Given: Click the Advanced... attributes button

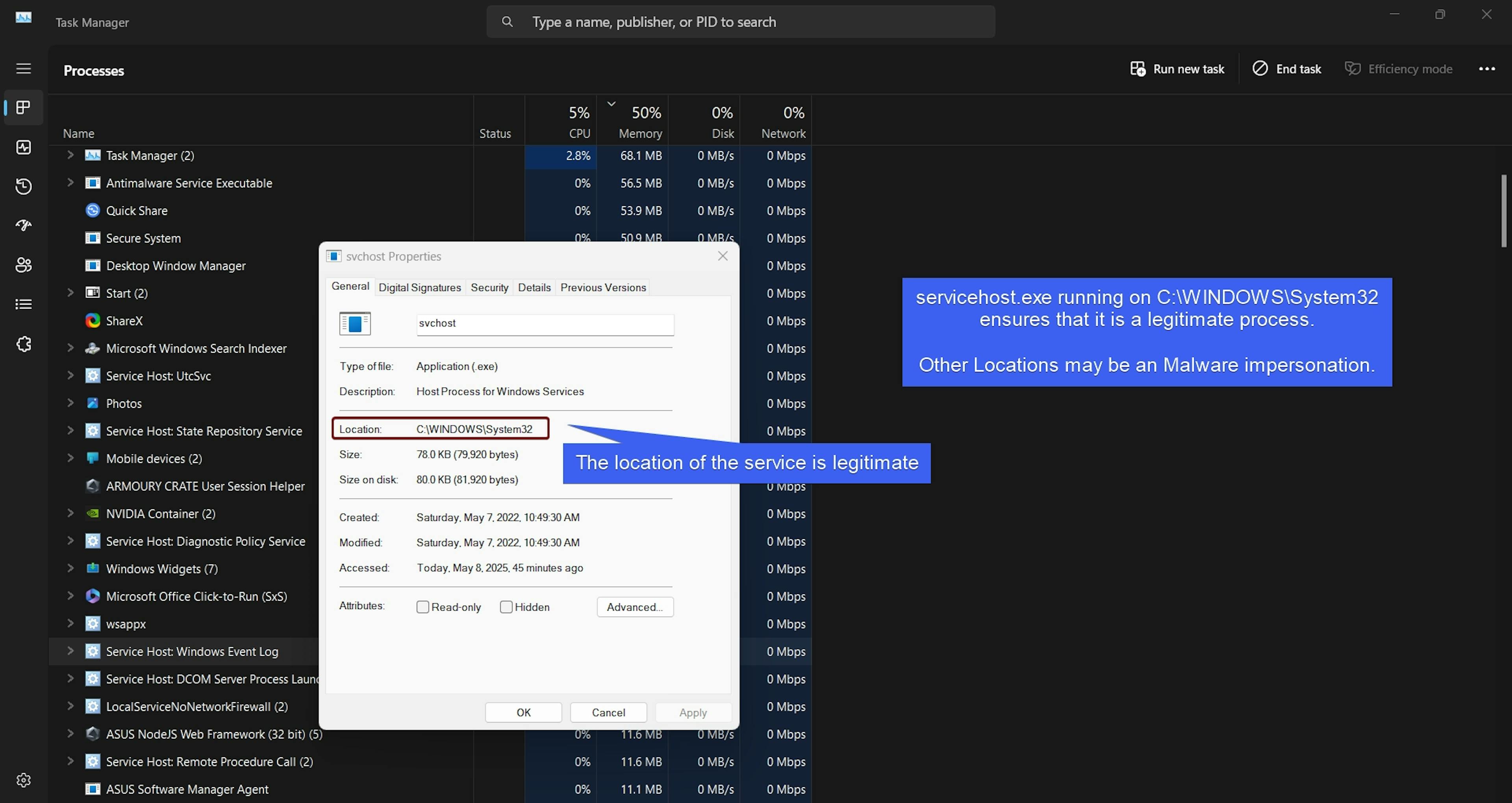Looking at the screenshot, I should (x=634, y=607).
